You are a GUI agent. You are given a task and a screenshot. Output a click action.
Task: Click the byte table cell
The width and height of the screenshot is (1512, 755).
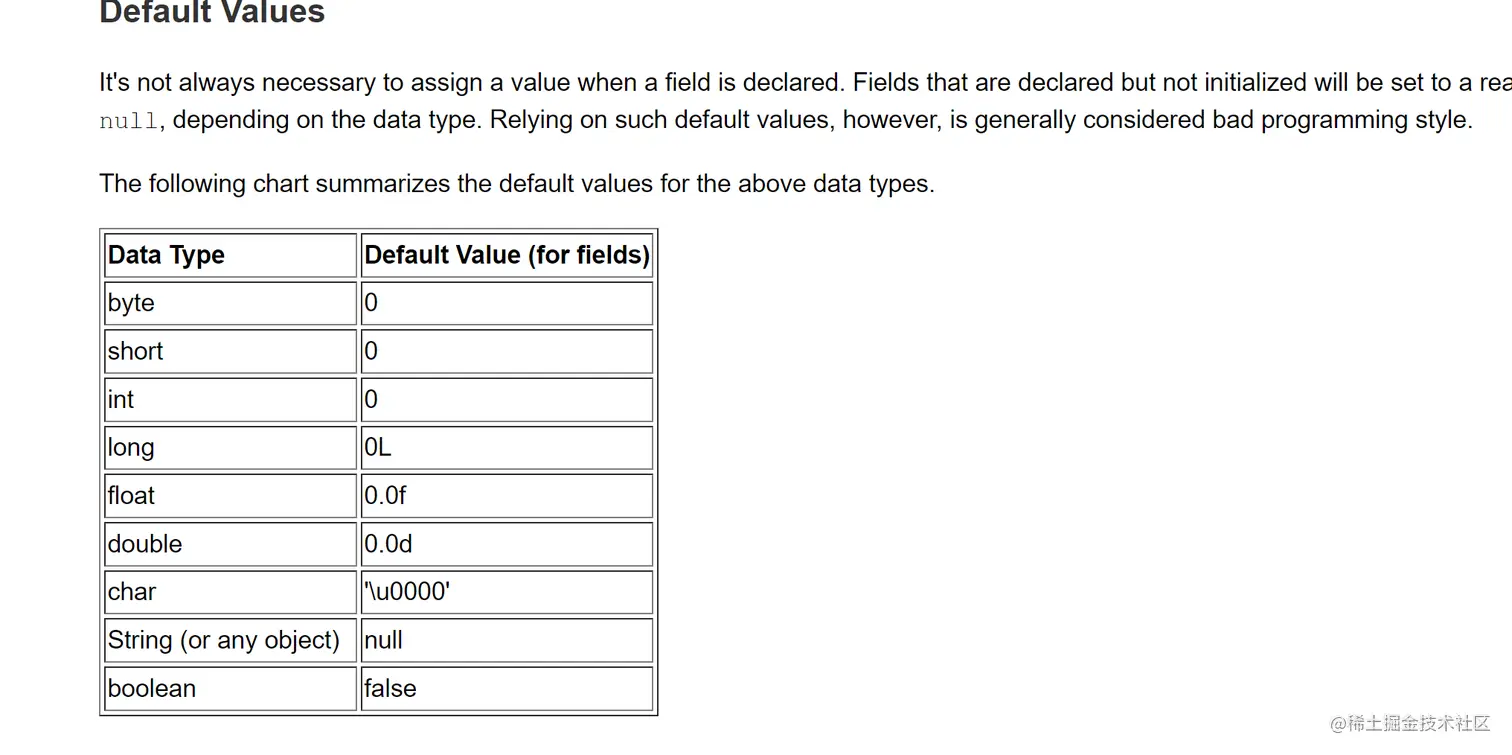click(230, 303)
